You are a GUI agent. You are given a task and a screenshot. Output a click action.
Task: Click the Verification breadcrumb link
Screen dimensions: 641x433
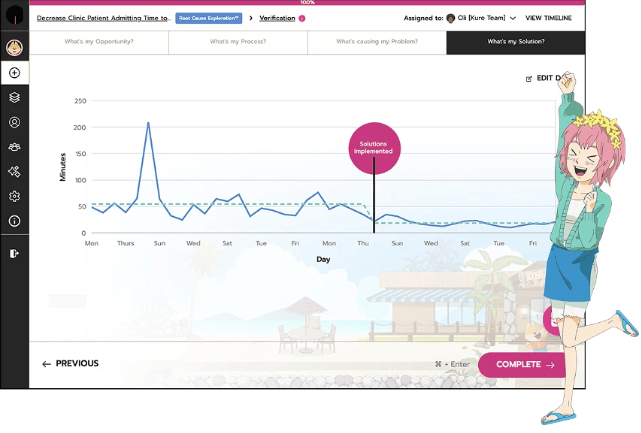(277, 18)
